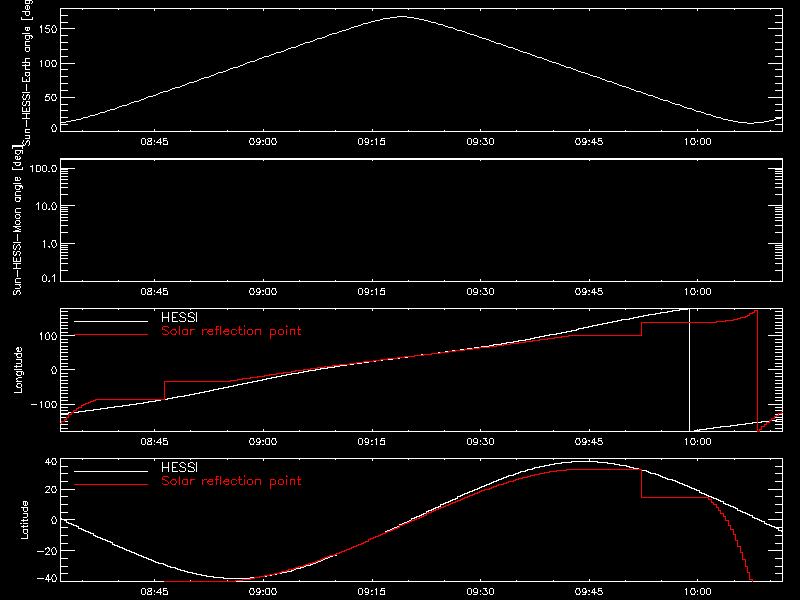
Task: Select Solar reflection point label in Latitude plot
Action: pos(231,481)
